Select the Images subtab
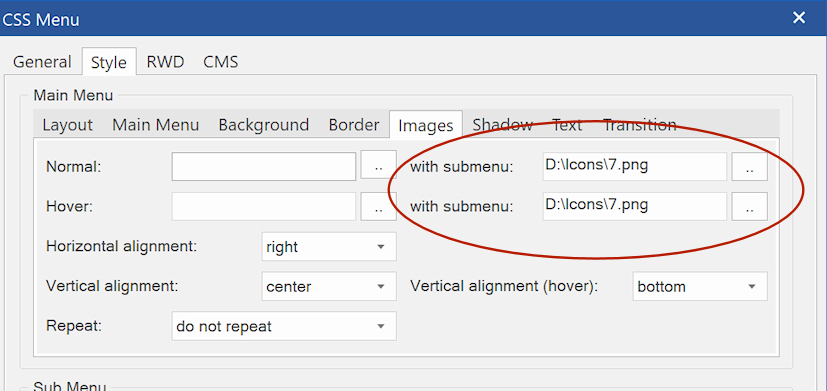 426,125
